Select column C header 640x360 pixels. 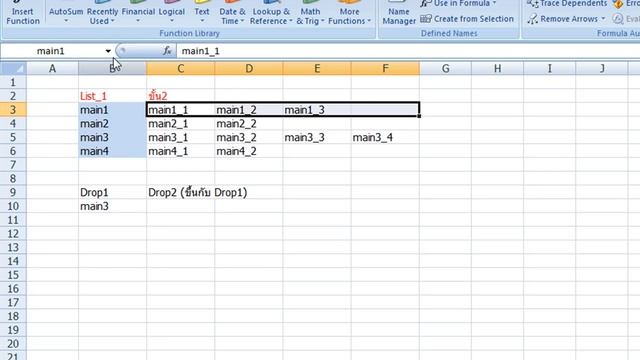click(180, 68)
